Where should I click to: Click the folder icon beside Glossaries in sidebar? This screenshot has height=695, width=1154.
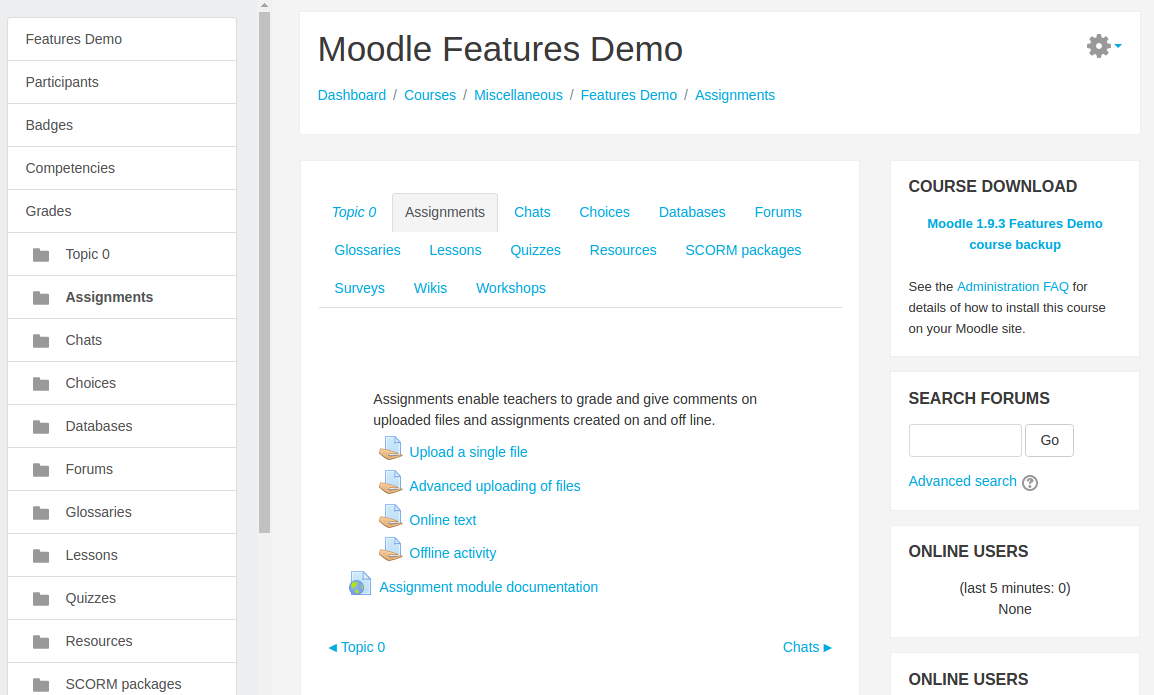click(x=41, y=512)
